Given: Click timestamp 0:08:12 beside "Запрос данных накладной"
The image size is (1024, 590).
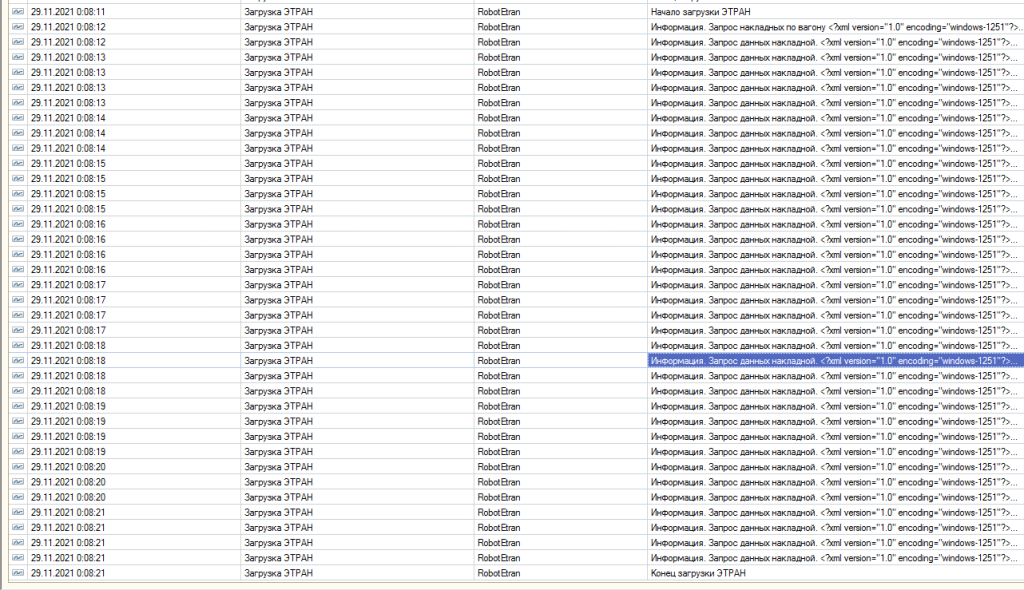Looking at the screenshot, I should (68, 42).
